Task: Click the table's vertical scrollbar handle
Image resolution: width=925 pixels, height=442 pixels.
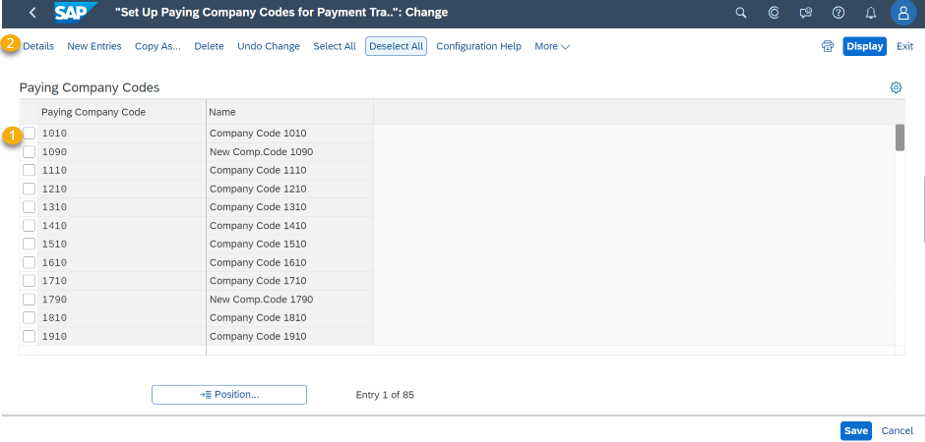Action: coord(900,137)
